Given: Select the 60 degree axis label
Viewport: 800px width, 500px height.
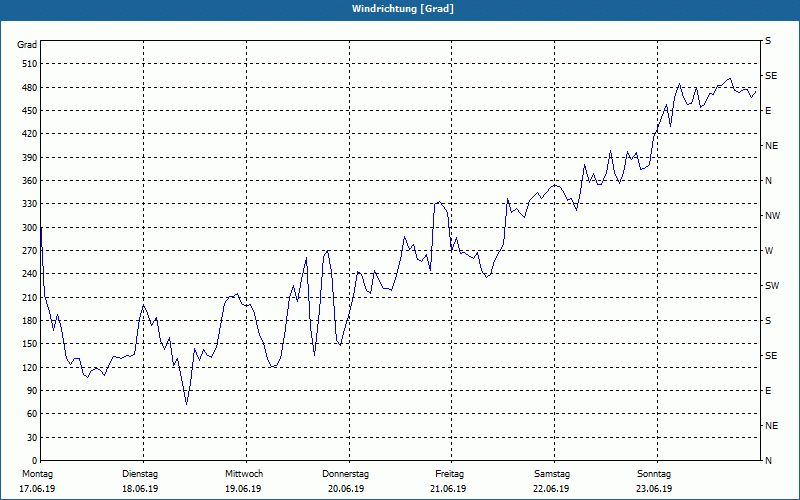Looking at the screenshot, I should (32, 414).
